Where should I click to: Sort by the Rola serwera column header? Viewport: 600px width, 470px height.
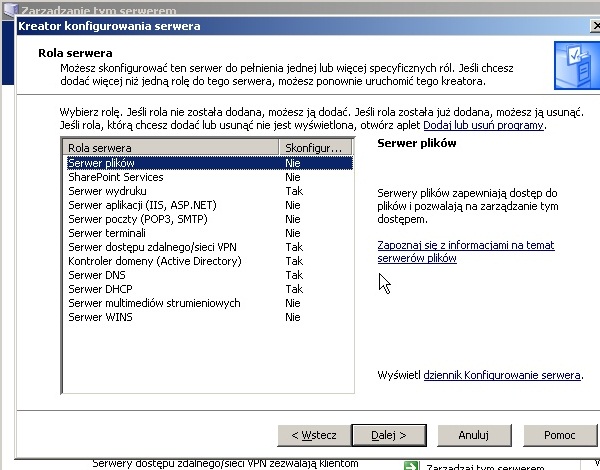pos(171,148)
